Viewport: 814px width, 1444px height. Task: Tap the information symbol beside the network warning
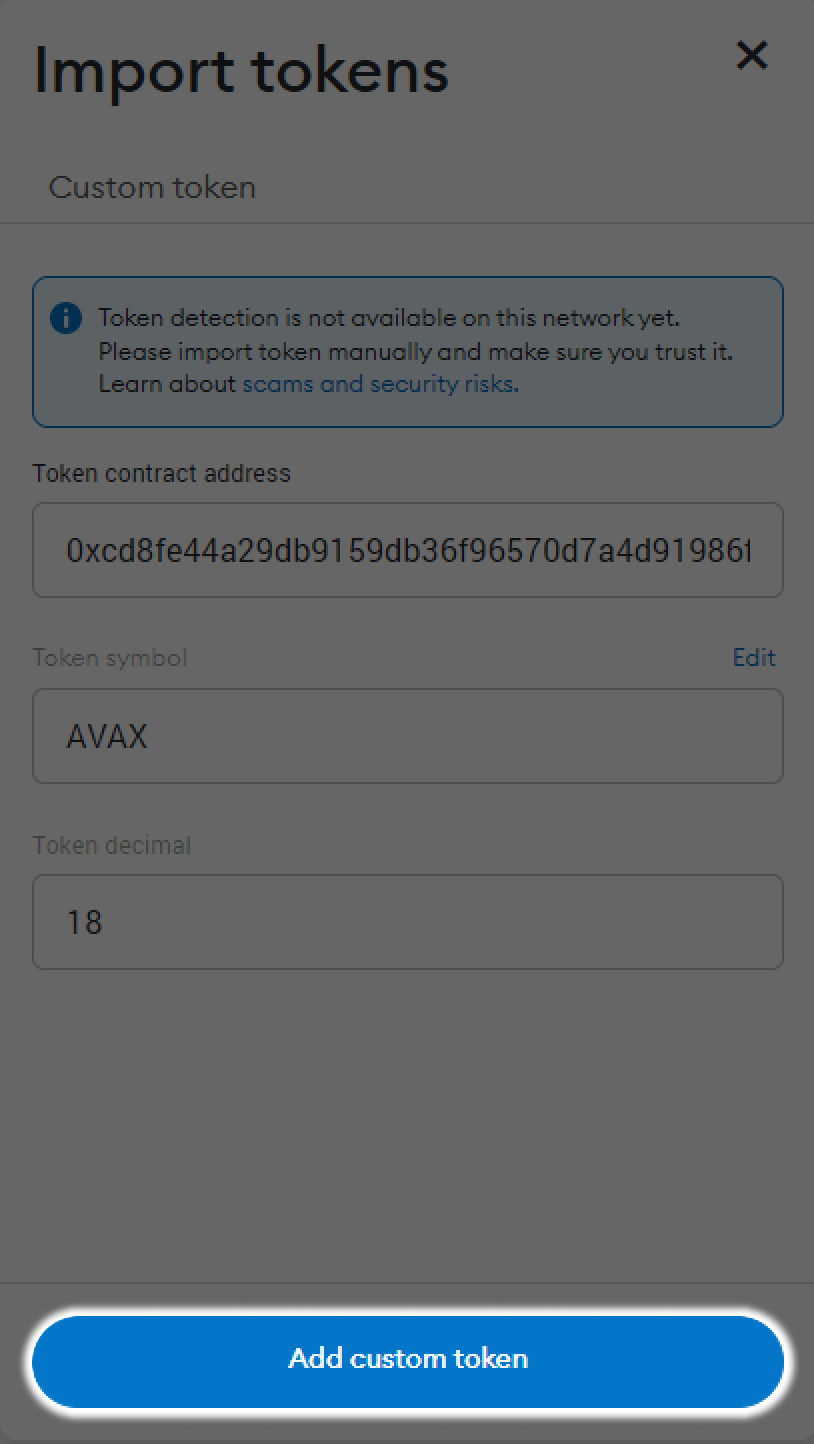(65, 318)
